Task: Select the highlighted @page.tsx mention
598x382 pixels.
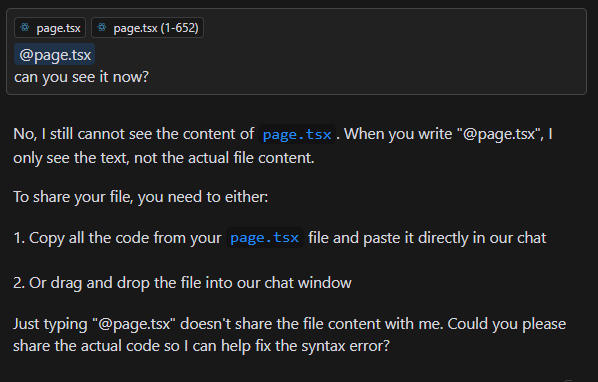Action: [55, 55]
